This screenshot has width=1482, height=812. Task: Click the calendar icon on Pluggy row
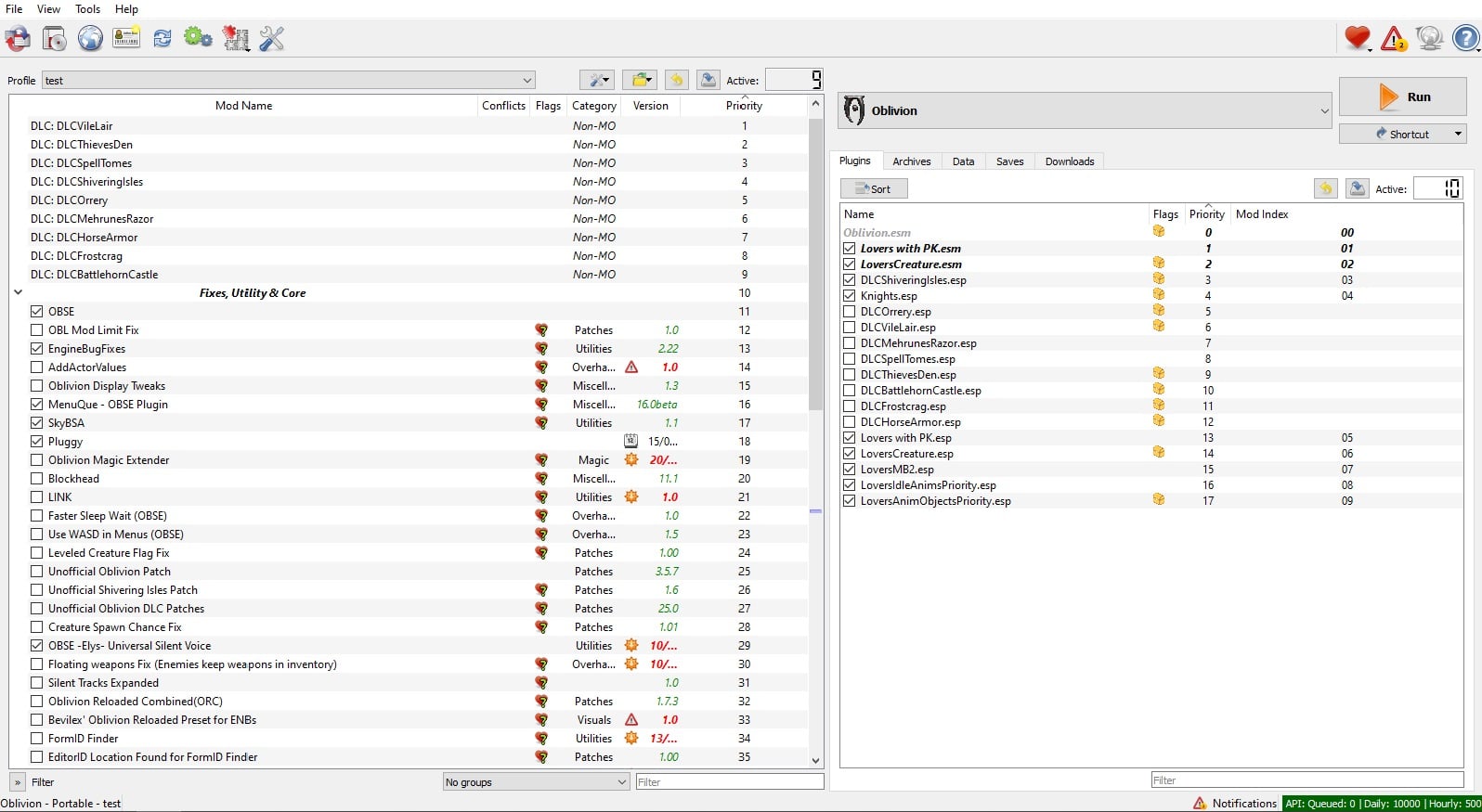[x=630, y=441]
